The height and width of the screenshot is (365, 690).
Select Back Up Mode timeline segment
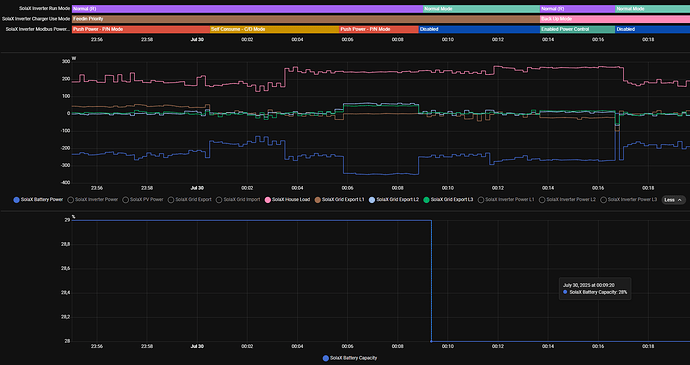[x=615, y=19]
